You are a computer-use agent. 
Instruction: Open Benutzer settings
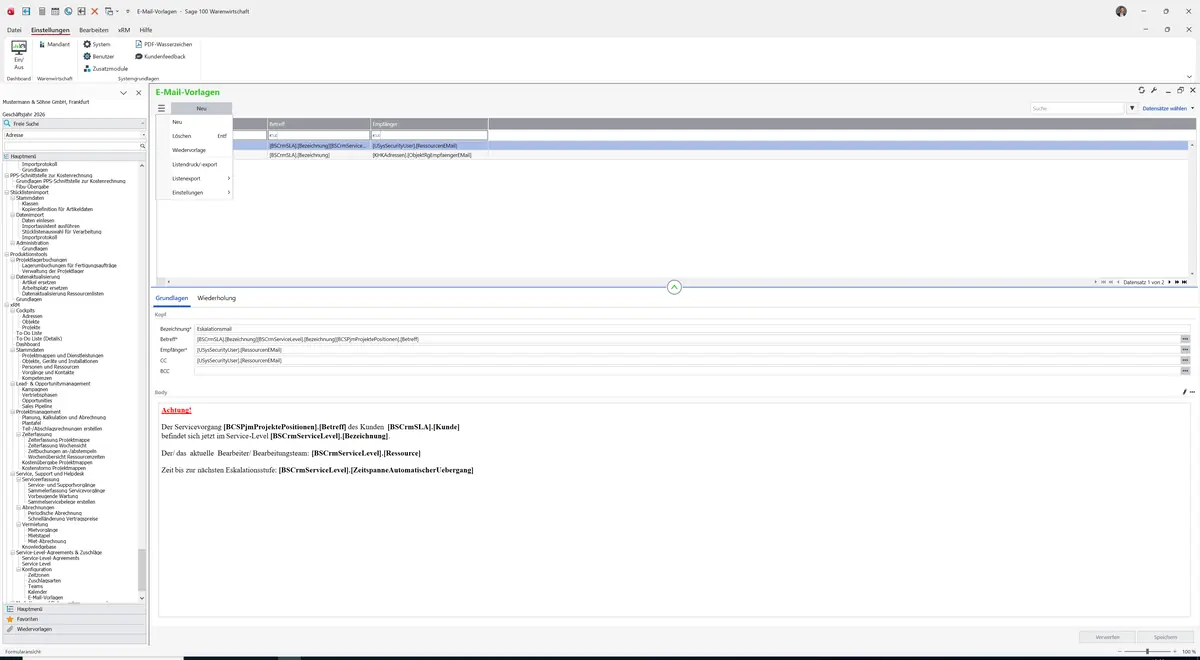tap(99, 56)
